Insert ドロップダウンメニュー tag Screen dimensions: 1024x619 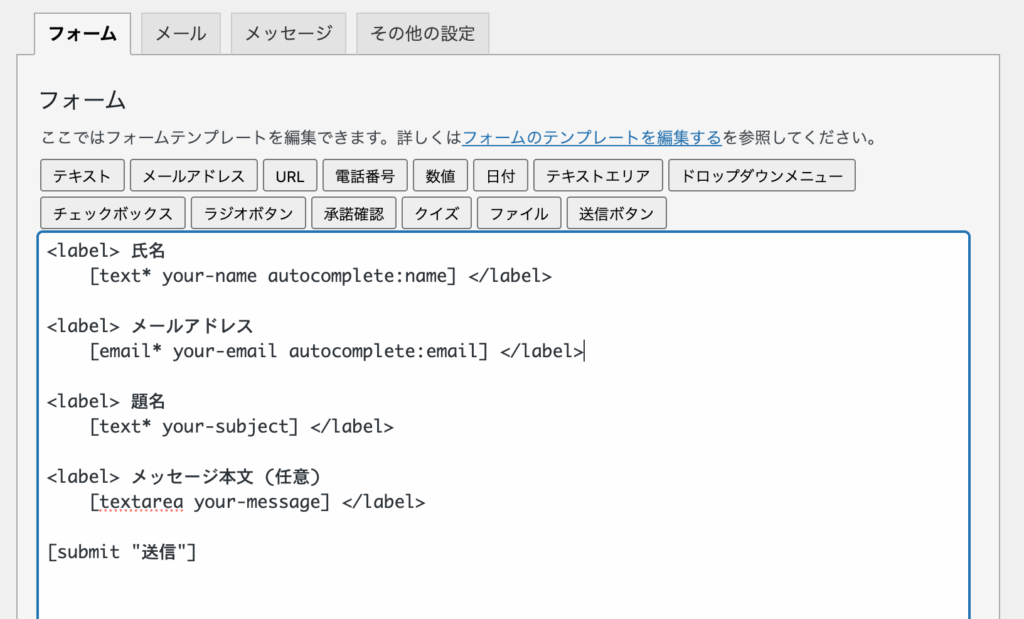[762, 176]
